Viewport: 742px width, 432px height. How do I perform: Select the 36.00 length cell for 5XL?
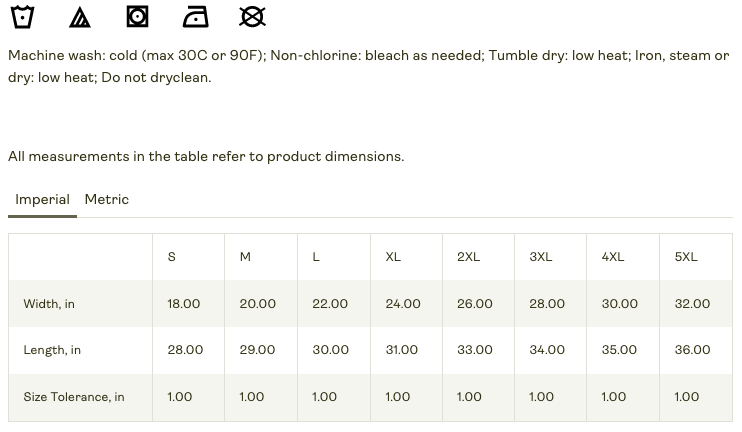point(693,350)
